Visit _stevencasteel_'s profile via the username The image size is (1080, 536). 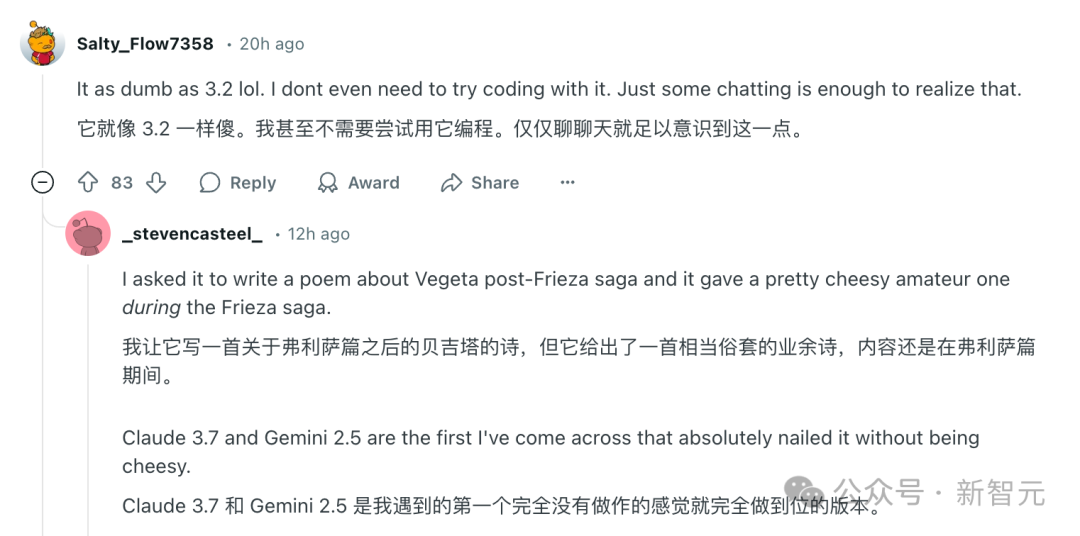click(x=192, y=234)
